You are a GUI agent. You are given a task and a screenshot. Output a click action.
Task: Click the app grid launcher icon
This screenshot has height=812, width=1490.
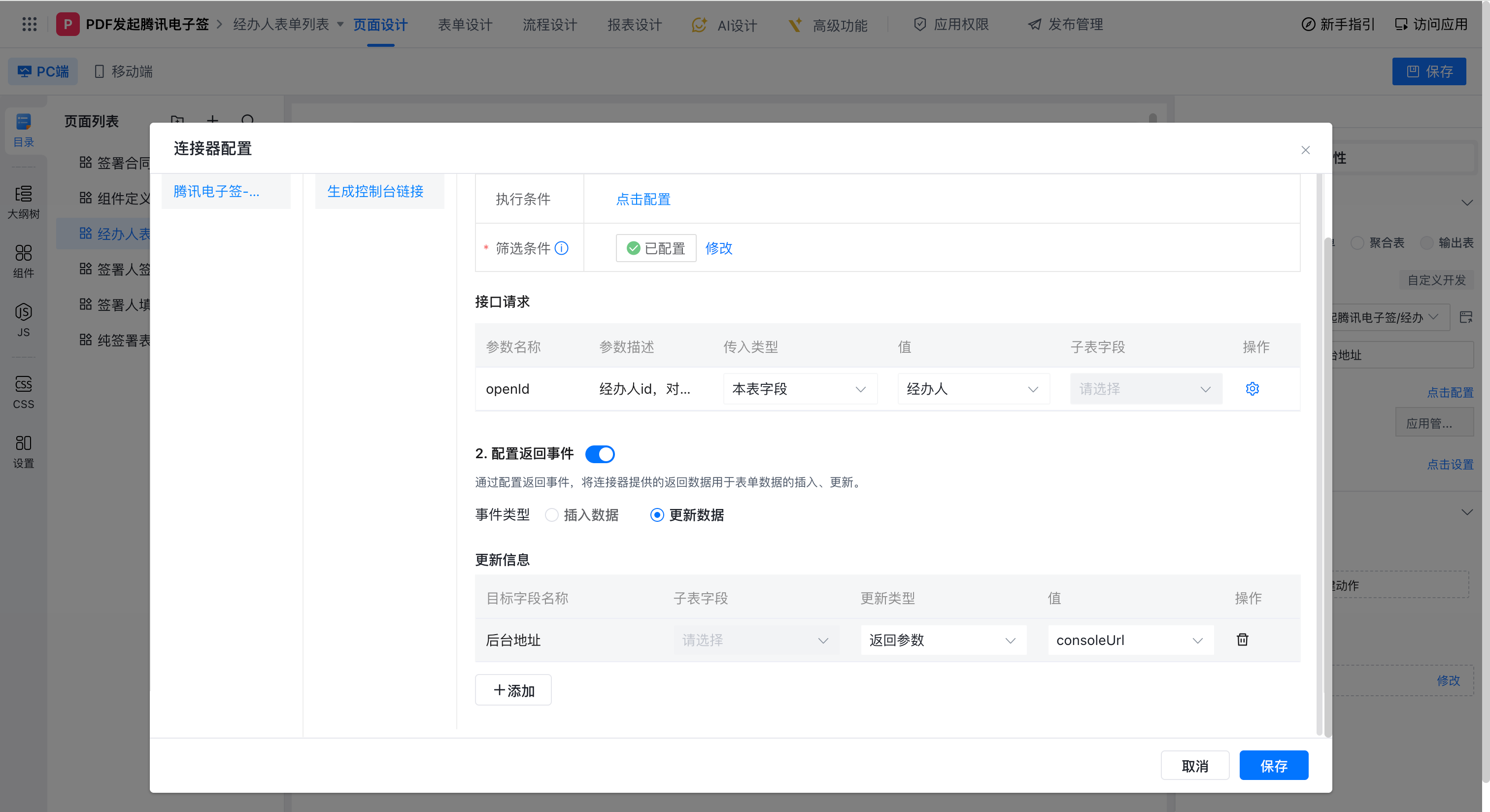[29, 24]
